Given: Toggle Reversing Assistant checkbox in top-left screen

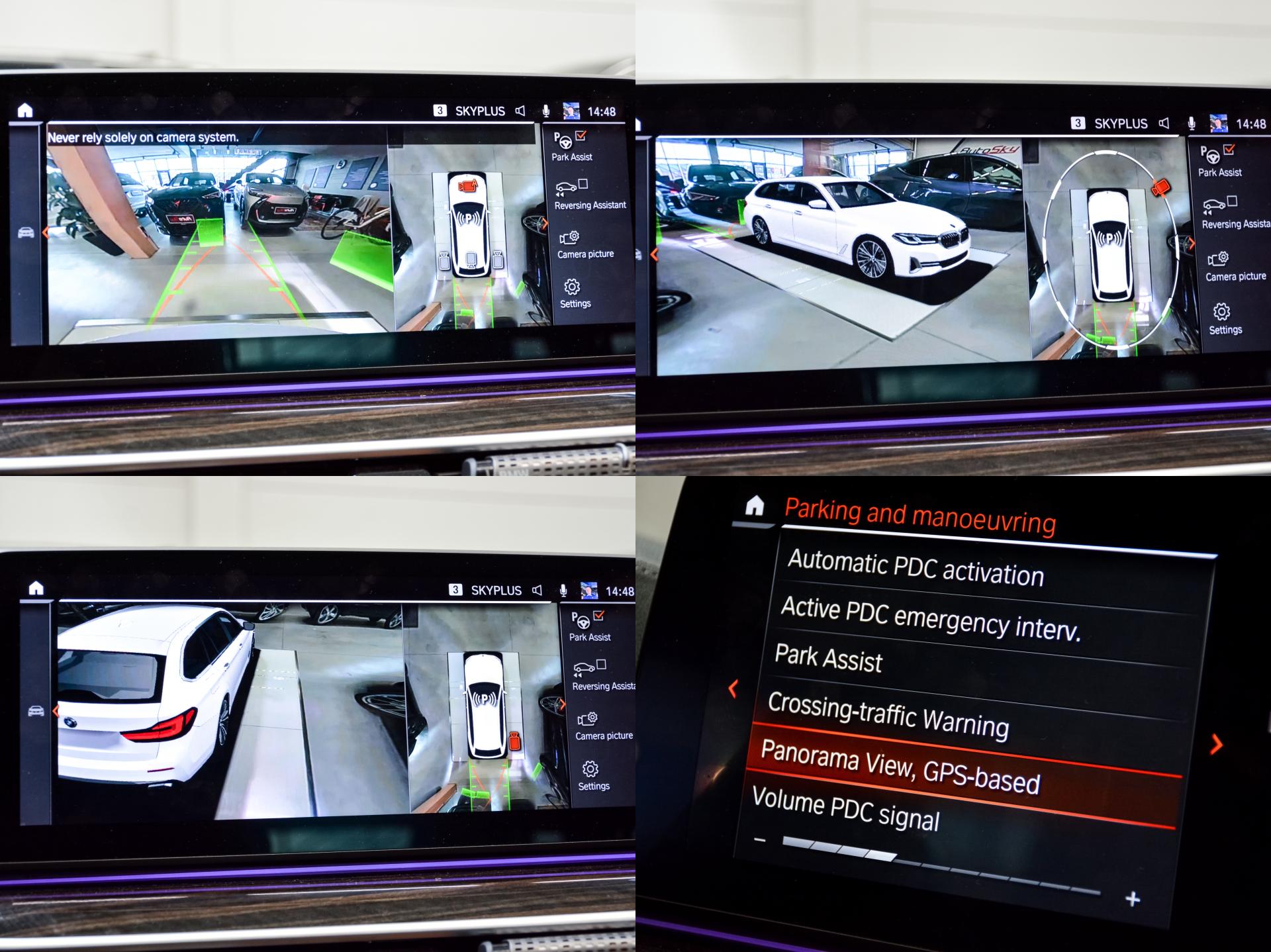Looking at the screenshot, I should point(583,183).
